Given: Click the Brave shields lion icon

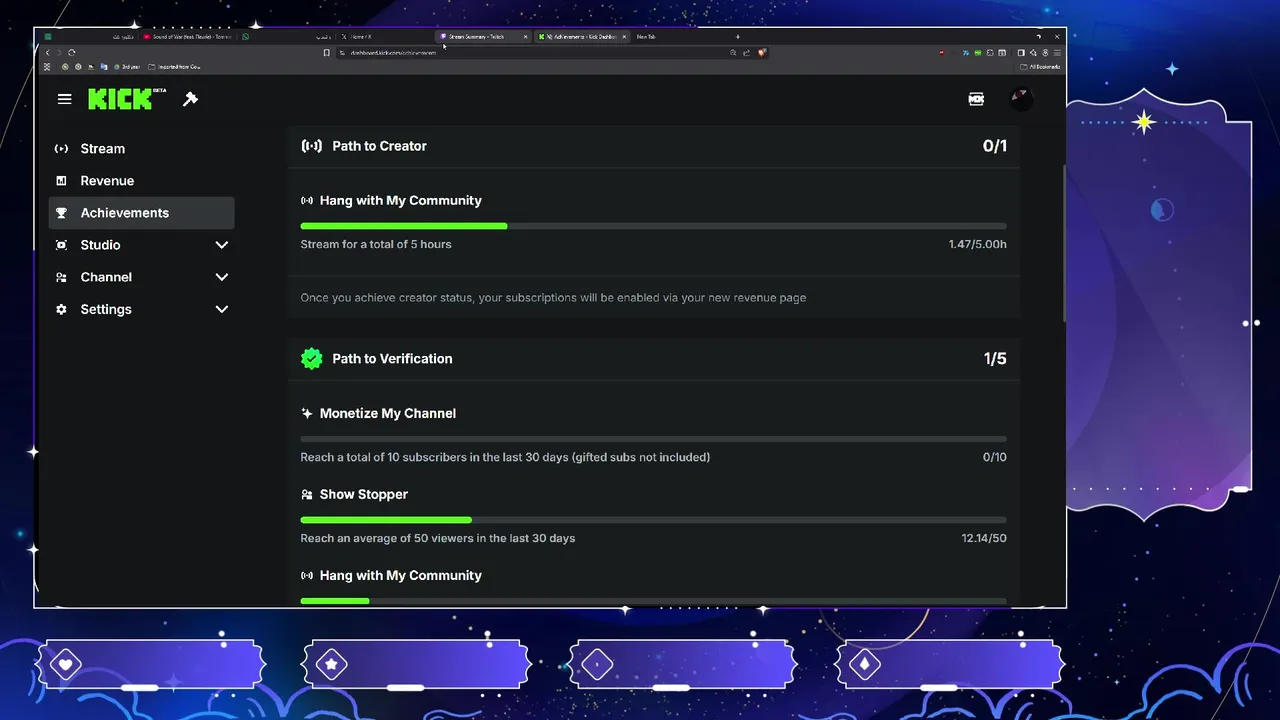Looking at the screenshot, I should click(x=761, y=52).
